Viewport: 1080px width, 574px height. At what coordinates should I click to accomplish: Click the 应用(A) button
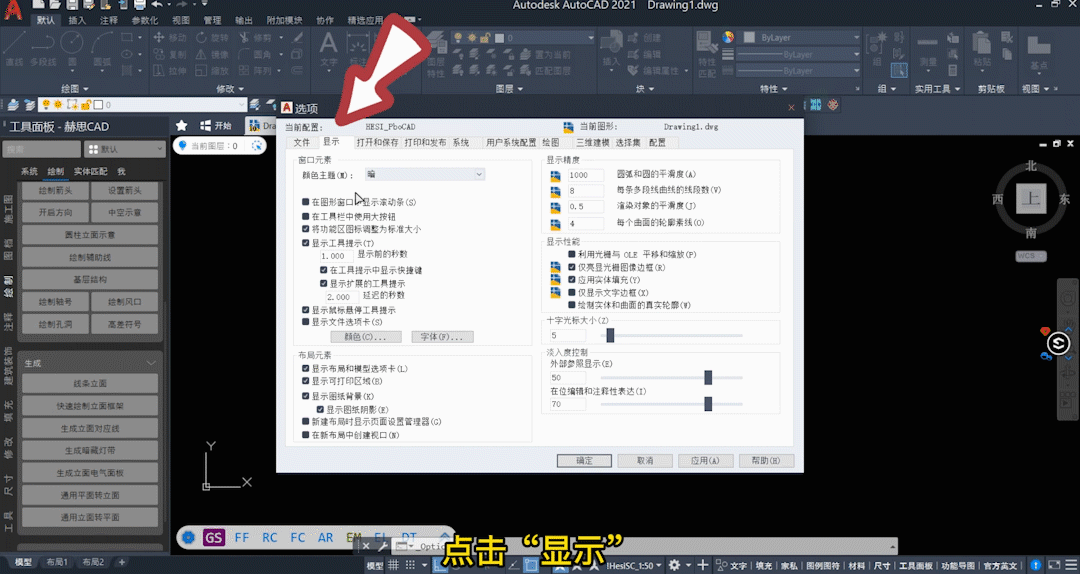coord(705,460)
